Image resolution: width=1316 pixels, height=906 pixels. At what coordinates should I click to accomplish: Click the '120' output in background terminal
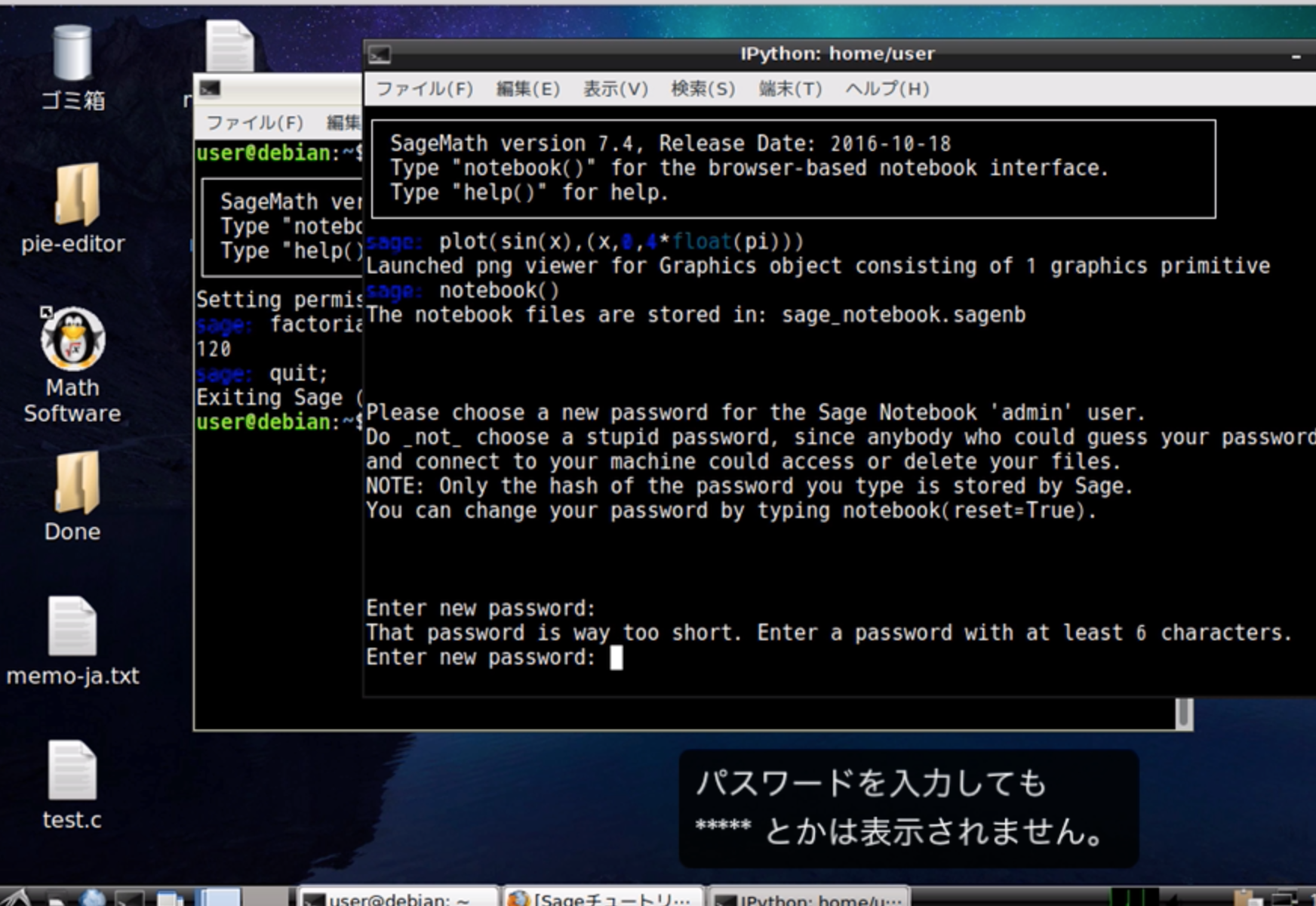point(214,349)
